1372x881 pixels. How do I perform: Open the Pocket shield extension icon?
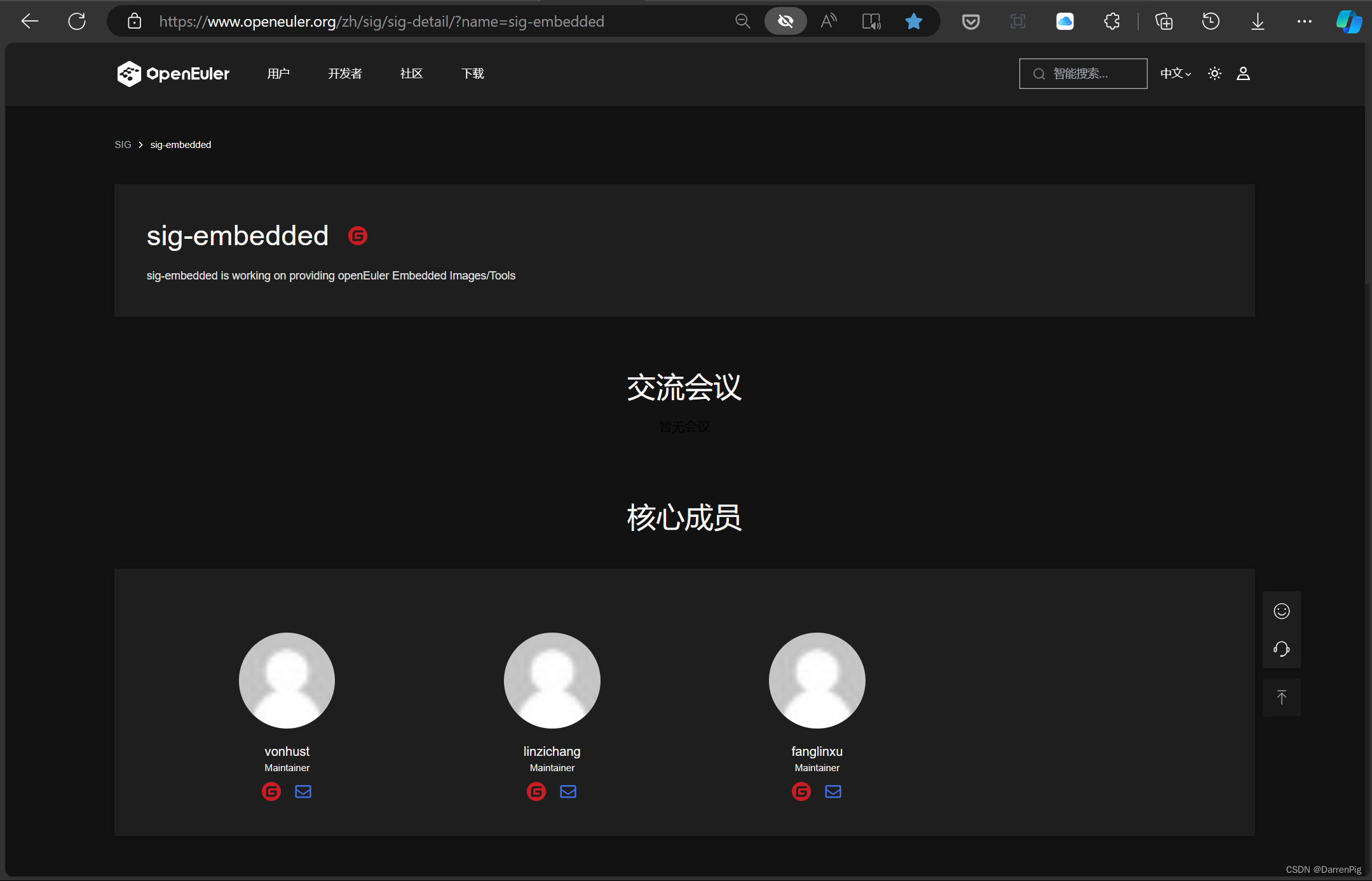click(970, 22)
